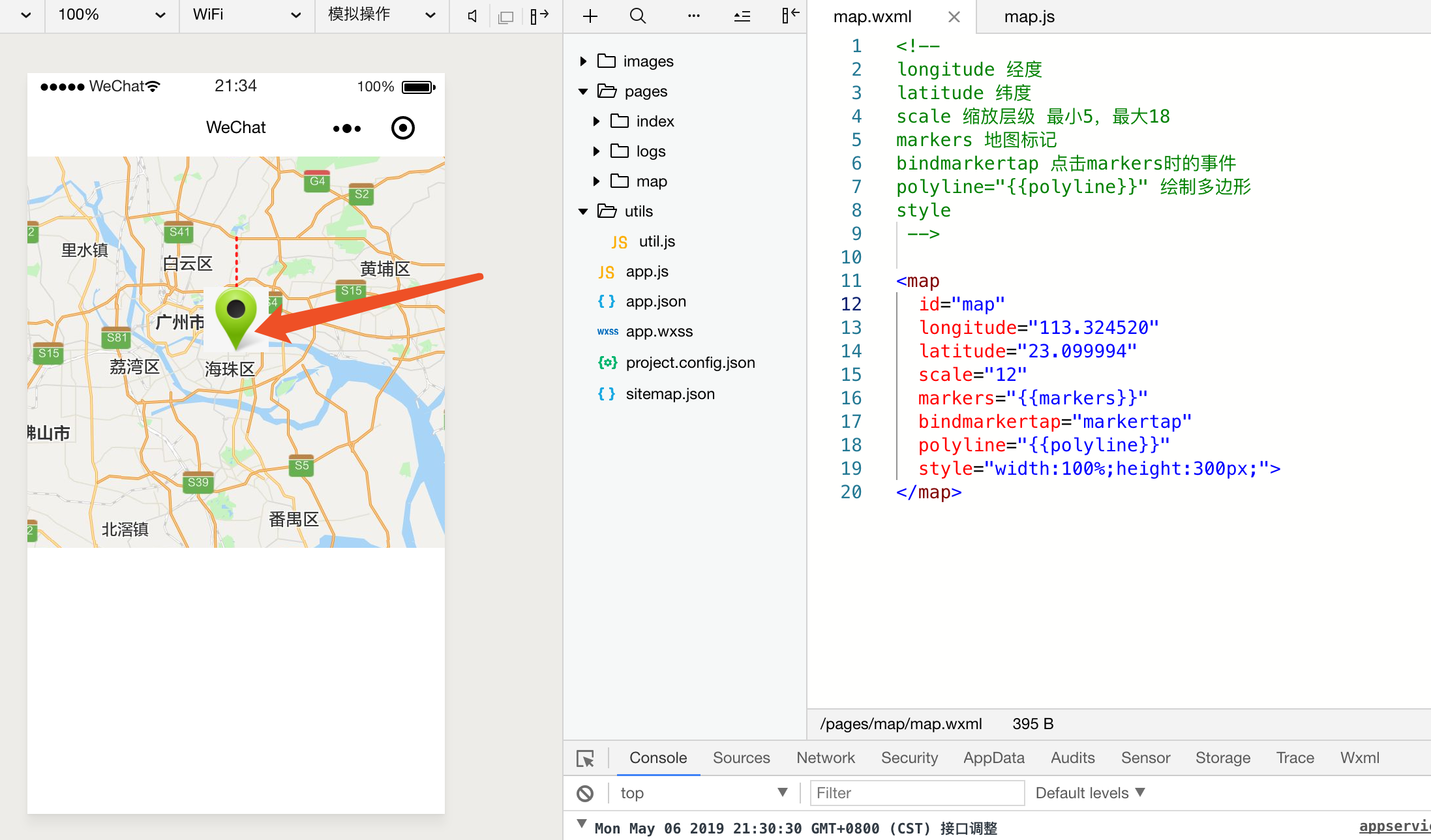Open the Sources panel
This screenshot has width=1431, height=840.
pos(741,757)
